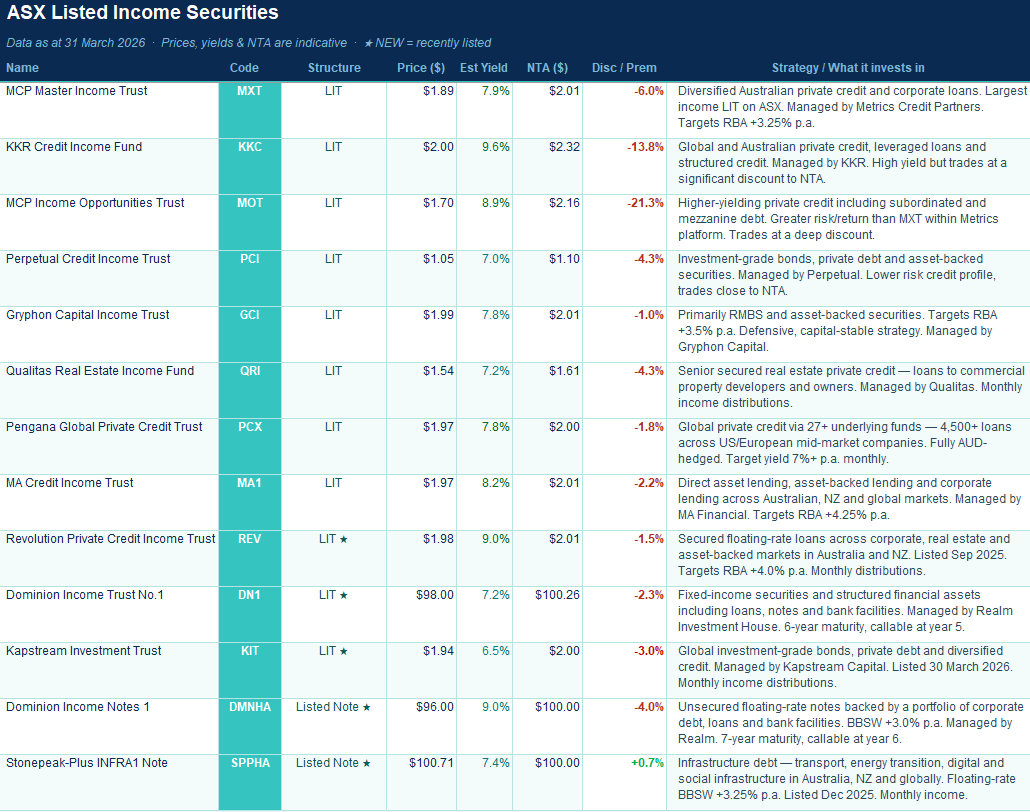Click the MOT teal code cell
Image resolution: width=1030 pixels, height=812 pixels.
(250, 203)
